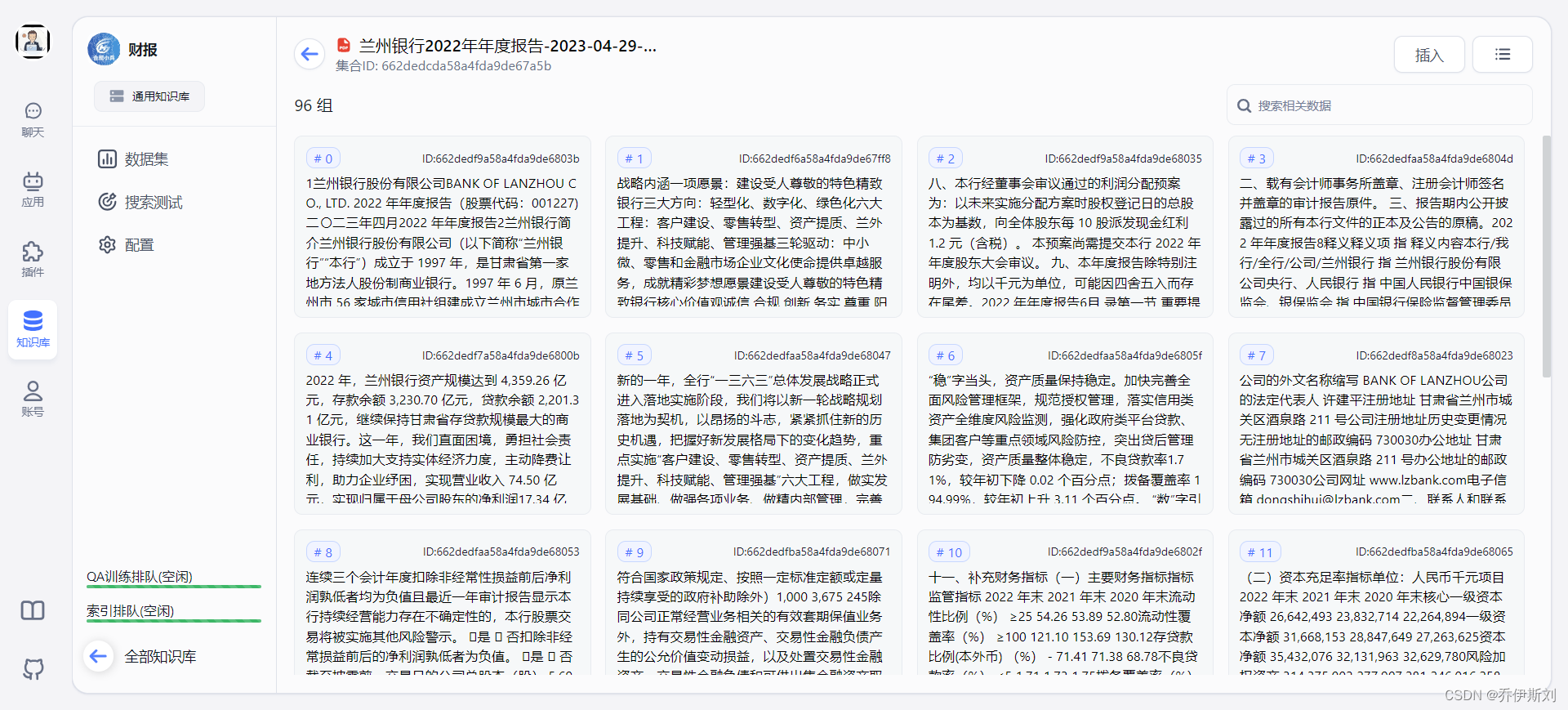Open data chunk card #11
The height and width of the screenshot is (710, 1568).
click(1376, 603)
